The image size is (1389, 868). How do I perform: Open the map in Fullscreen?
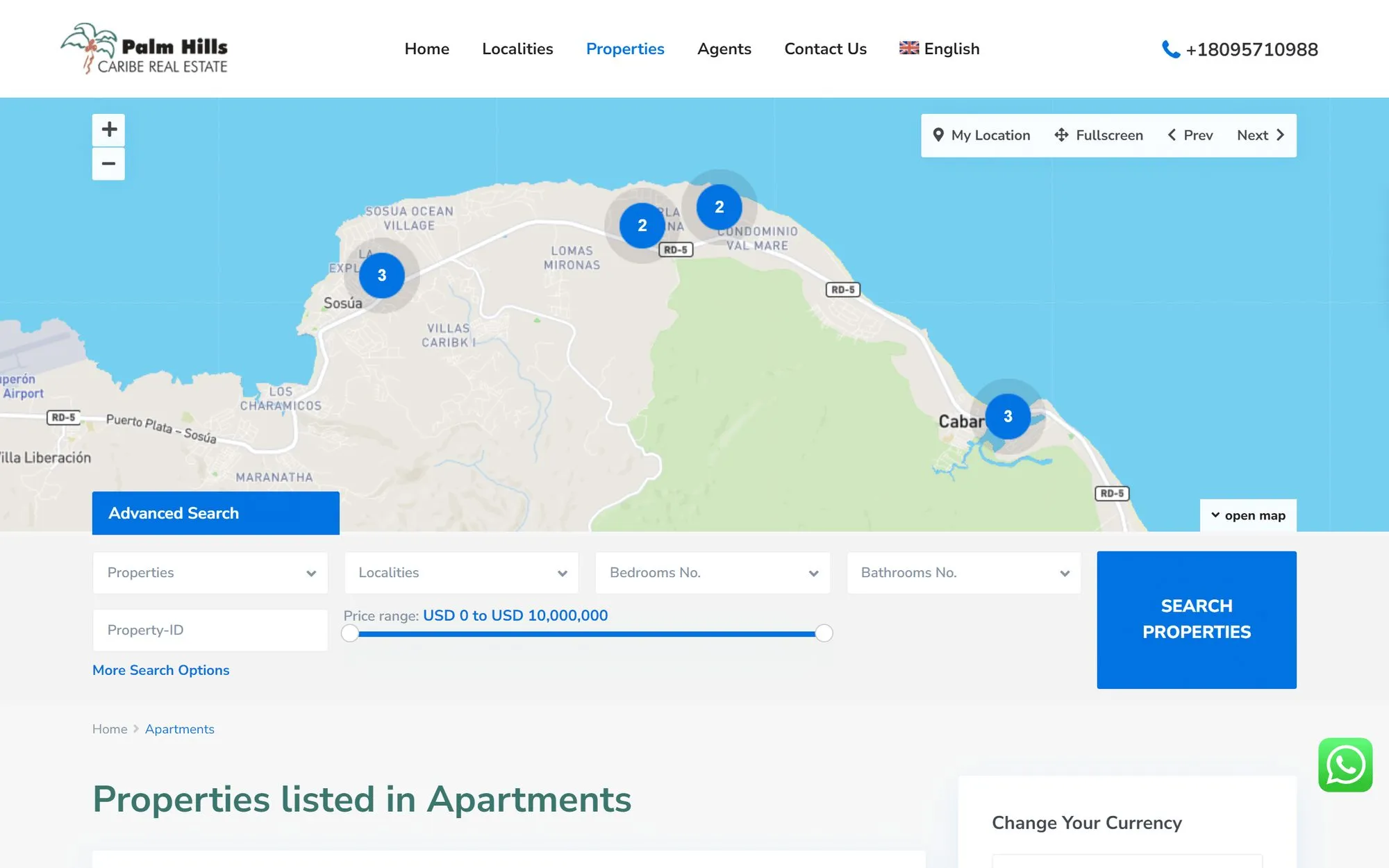1099,135
